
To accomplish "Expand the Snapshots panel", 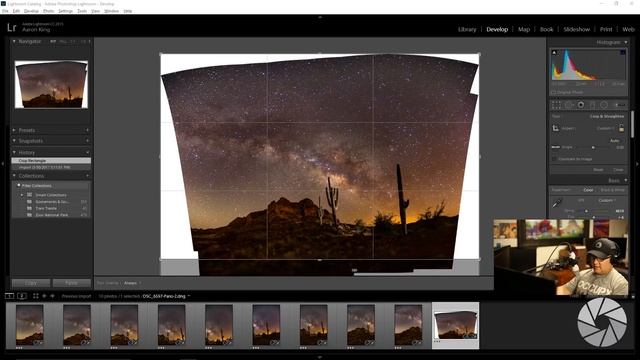I will coord(14,141).
